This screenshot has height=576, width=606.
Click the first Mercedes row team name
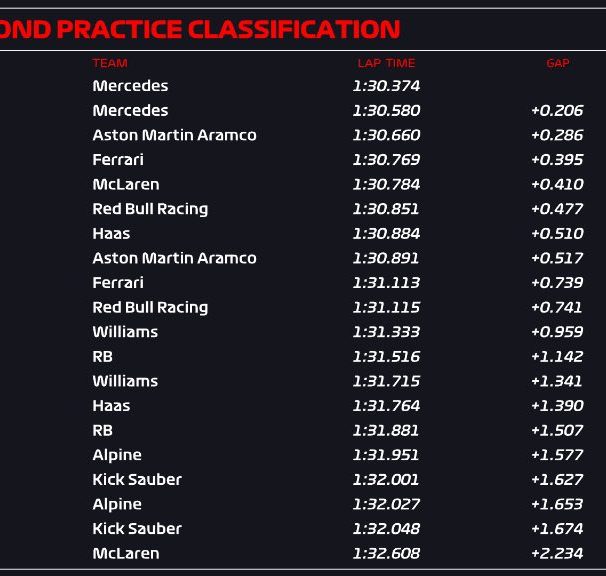tap(130, 86)
